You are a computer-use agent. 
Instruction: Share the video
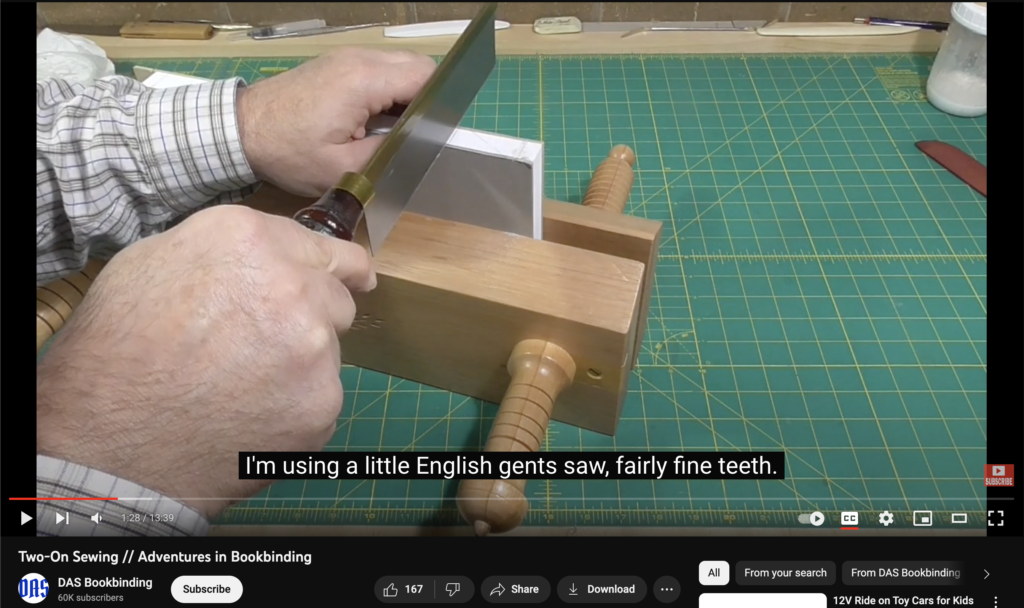click(515, 590)
